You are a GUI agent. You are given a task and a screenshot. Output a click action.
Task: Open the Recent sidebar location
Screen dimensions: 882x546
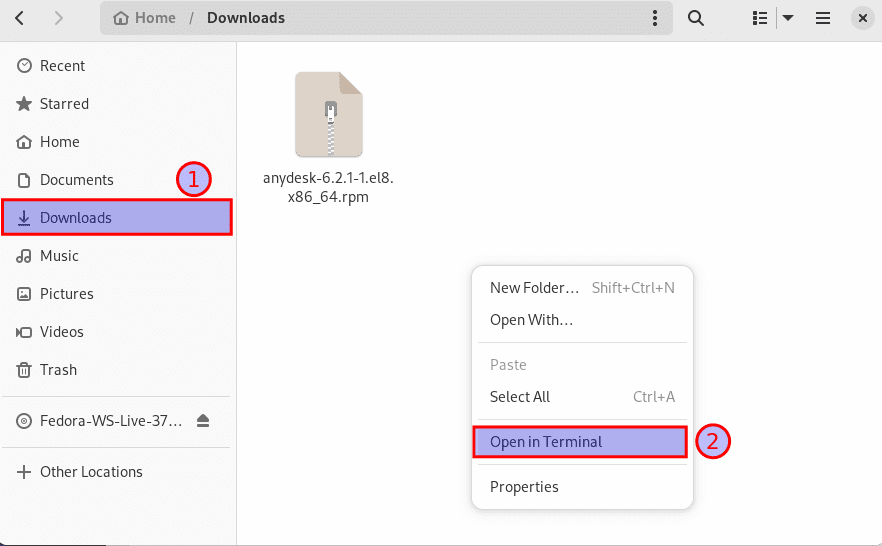pyautogui.click(x=62, y=66)
